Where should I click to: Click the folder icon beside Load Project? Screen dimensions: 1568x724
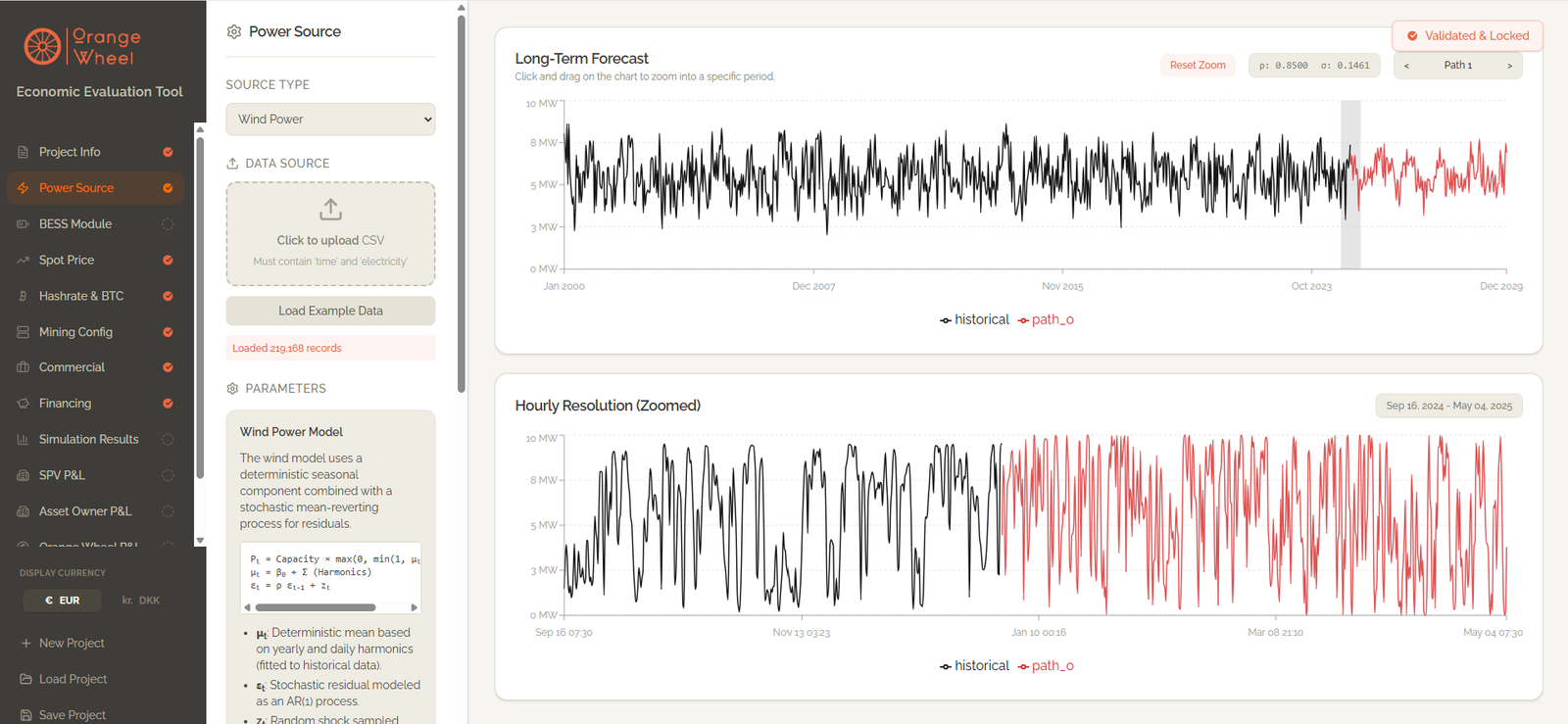pos(26,679)
